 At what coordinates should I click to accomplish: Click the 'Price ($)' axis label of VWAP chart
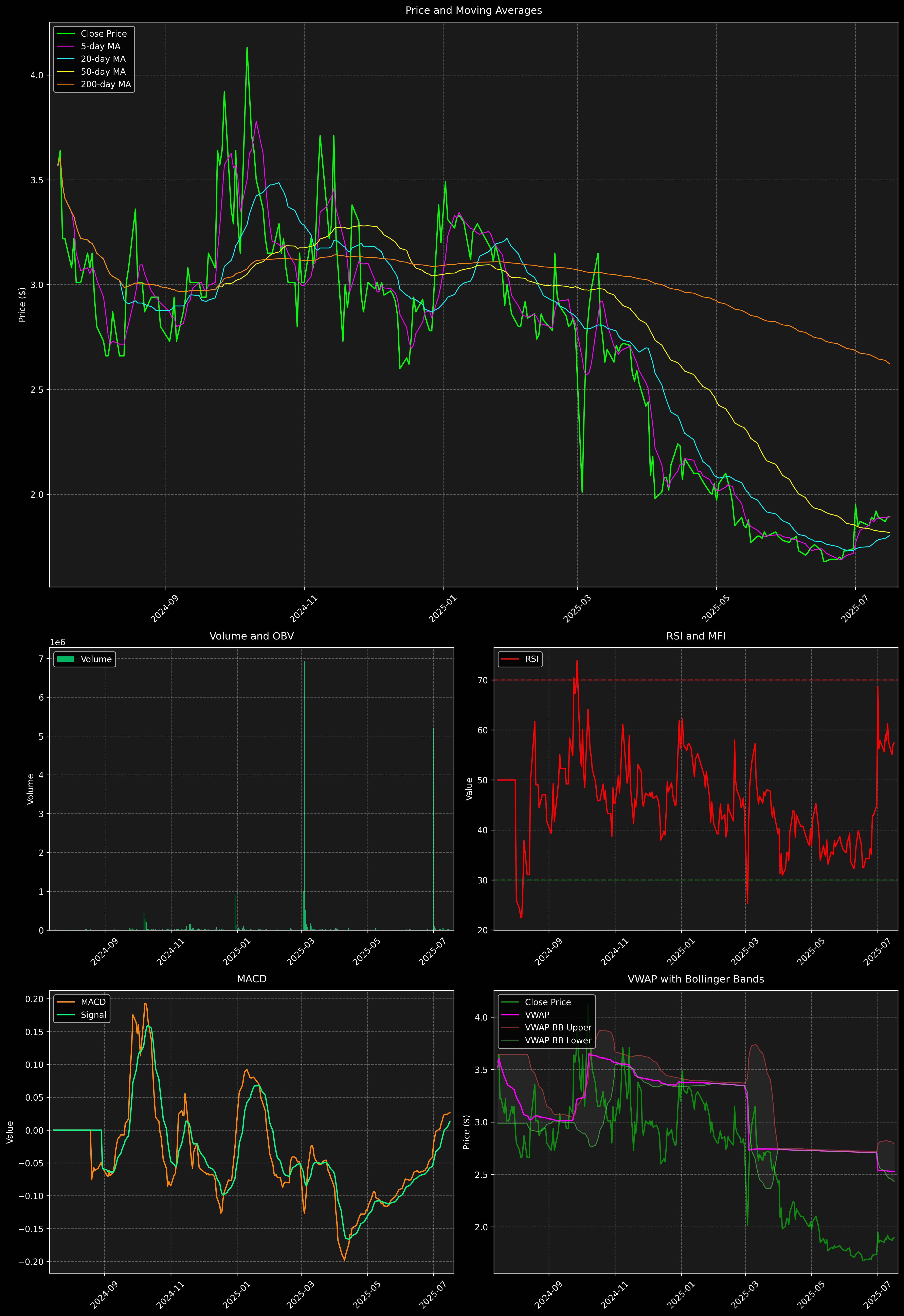pos(467,1132)
